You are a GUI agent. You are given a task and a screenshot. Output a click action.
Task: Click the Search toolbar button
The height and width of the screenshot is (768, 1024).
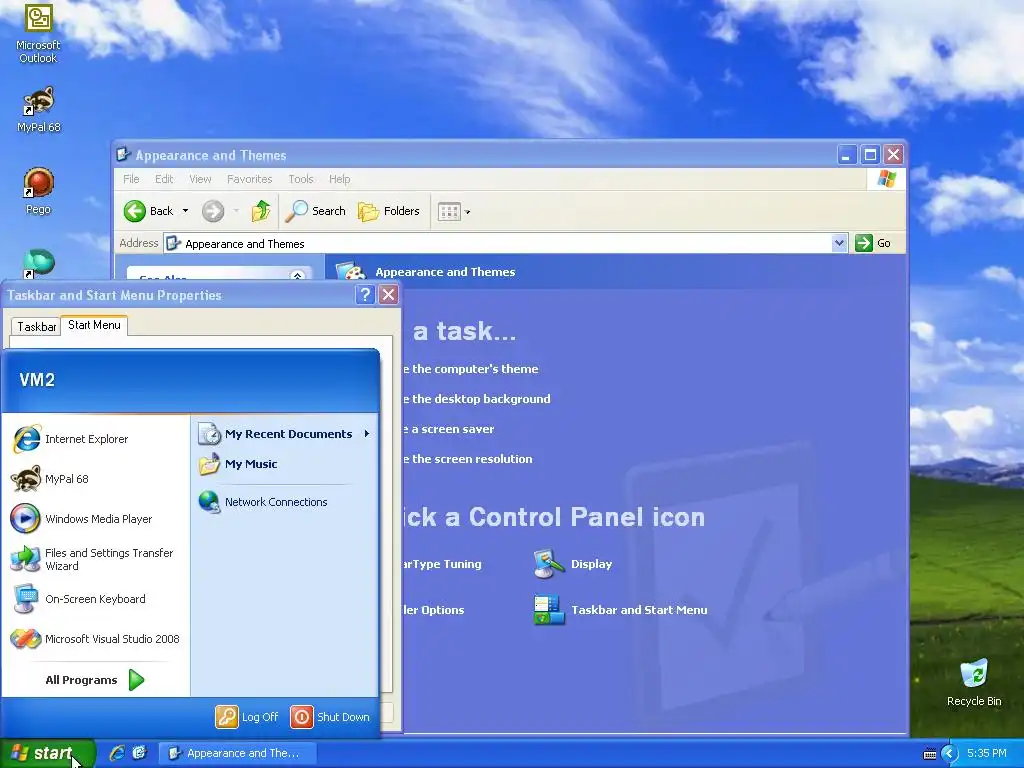tap(315, 211)
